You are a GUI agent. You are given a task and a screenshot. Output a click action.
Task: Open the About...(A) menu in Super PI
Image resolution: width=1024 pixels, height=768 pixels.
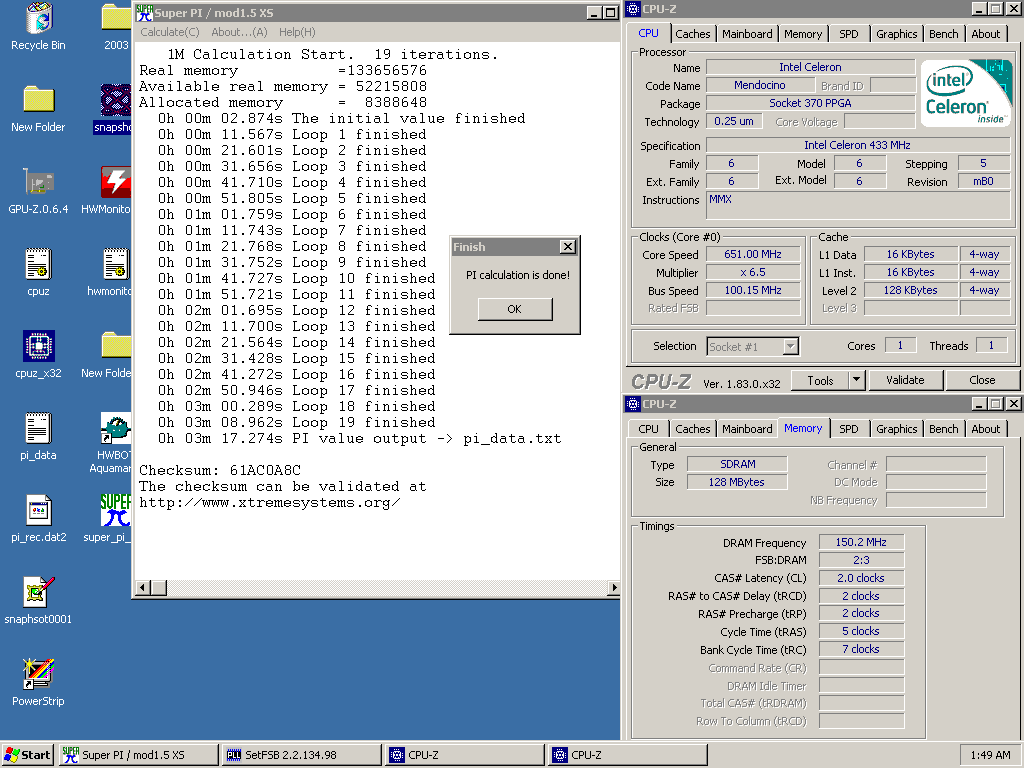[x=239, y=32]
